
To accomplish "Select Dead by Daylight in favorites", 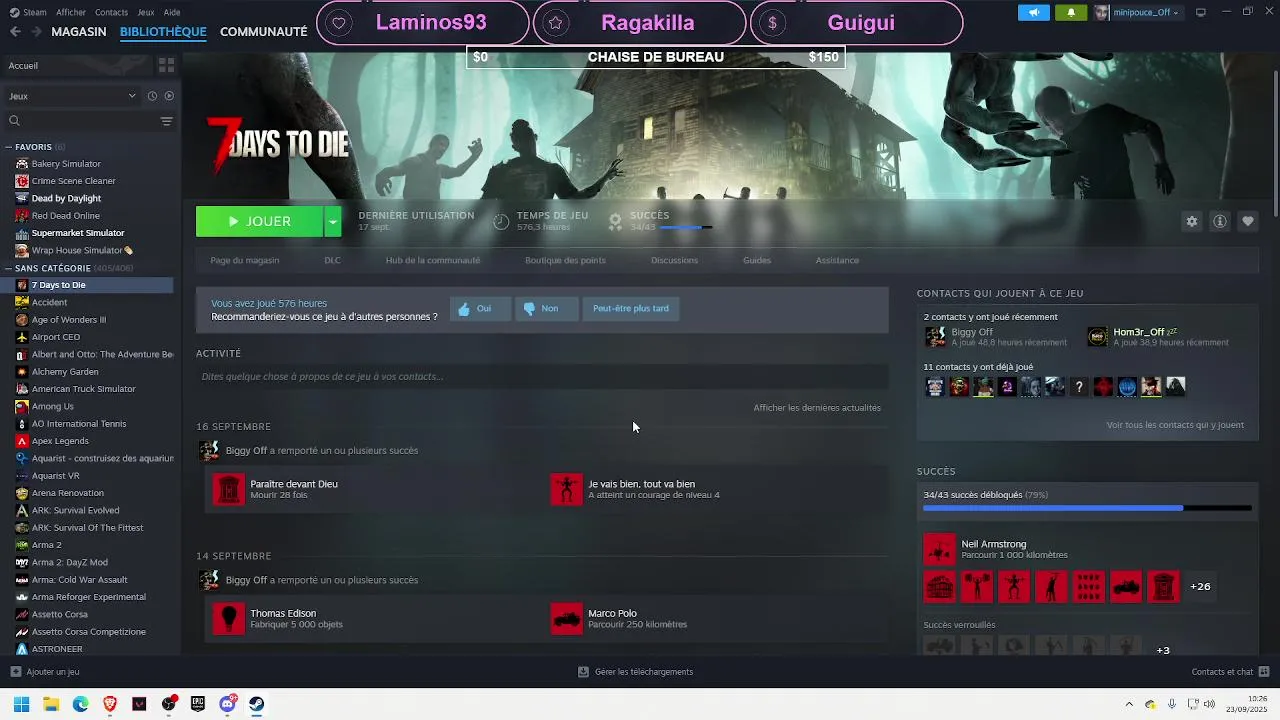I will (x=66, y=198).
